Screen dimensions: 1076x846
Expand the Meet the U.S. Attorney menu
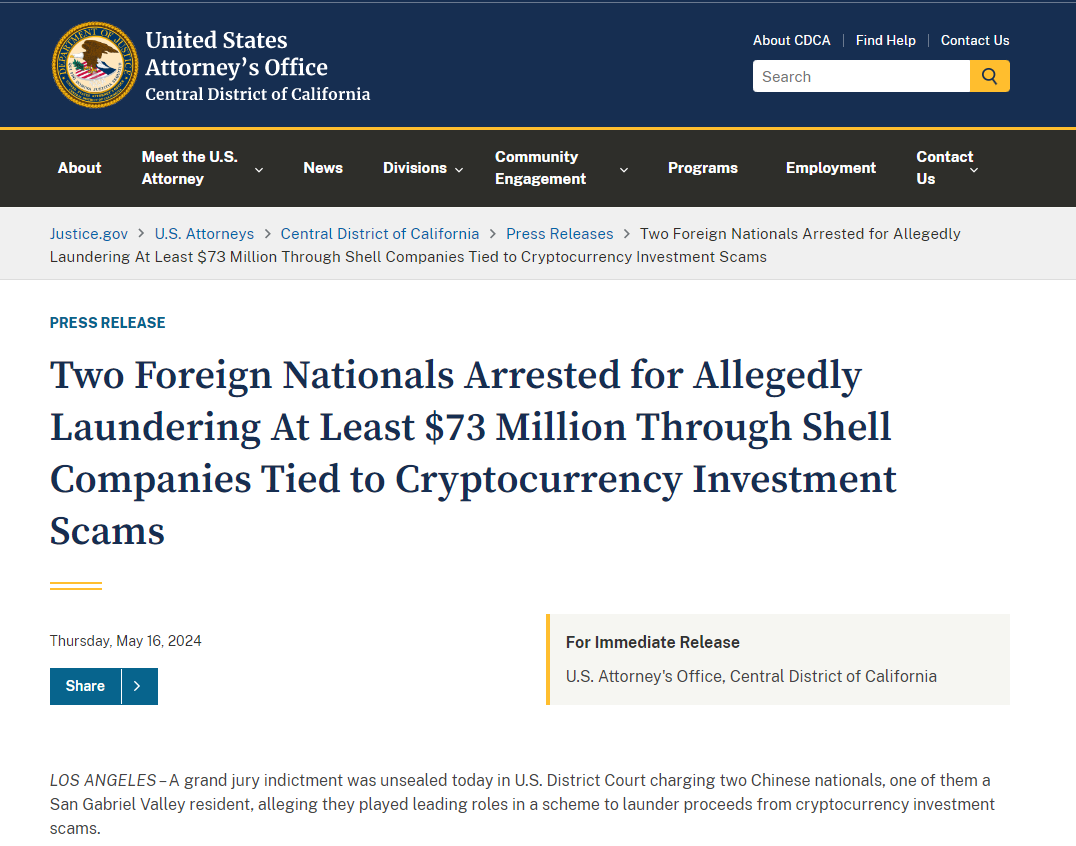point(201,168)
